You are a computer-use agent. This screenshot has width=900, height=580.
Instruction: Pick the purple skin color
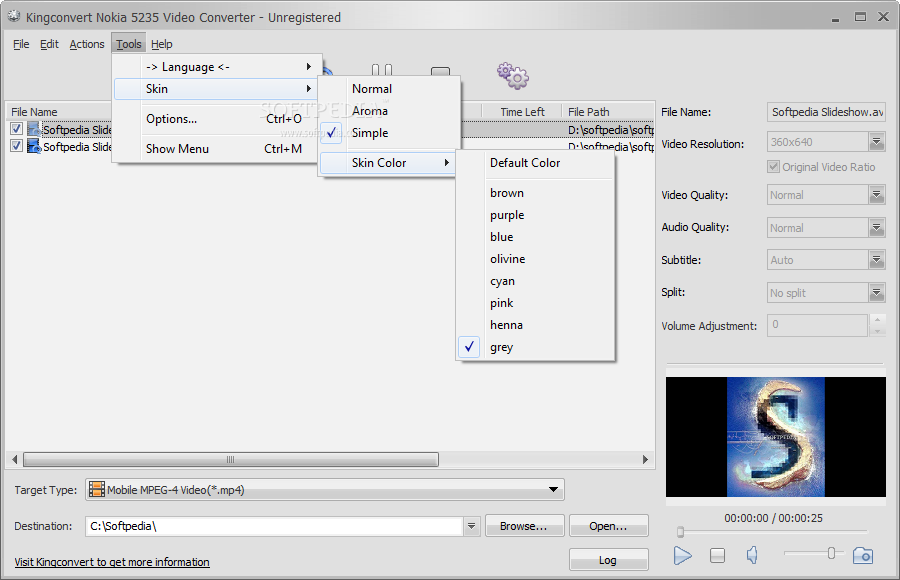535,215
